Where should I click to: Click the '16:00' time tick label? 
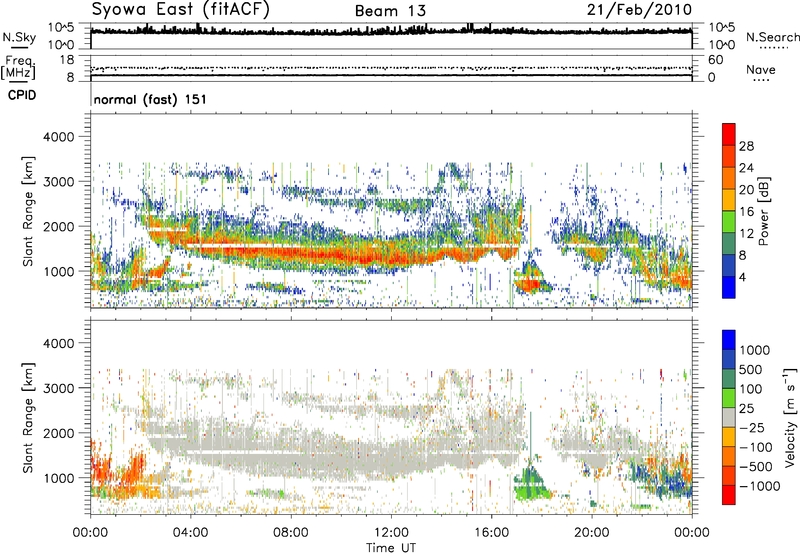(491, 533)
